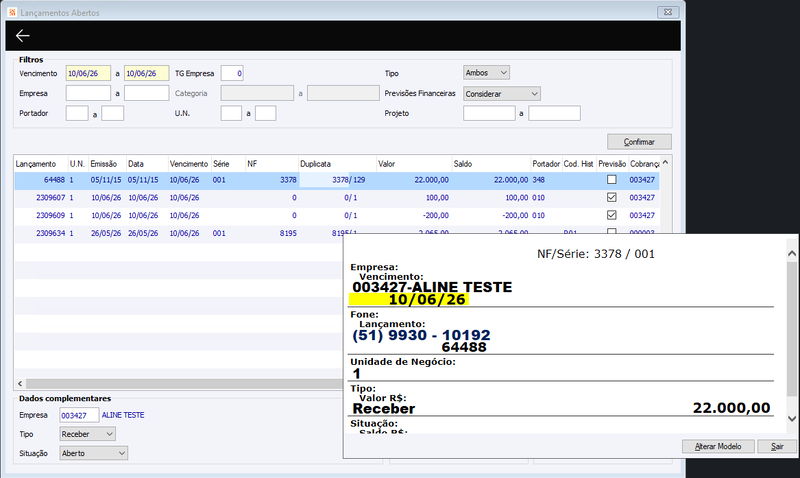
Task: Toggle Previsão checkbox for lançamento 64488
Action: [x=611, y=180]
